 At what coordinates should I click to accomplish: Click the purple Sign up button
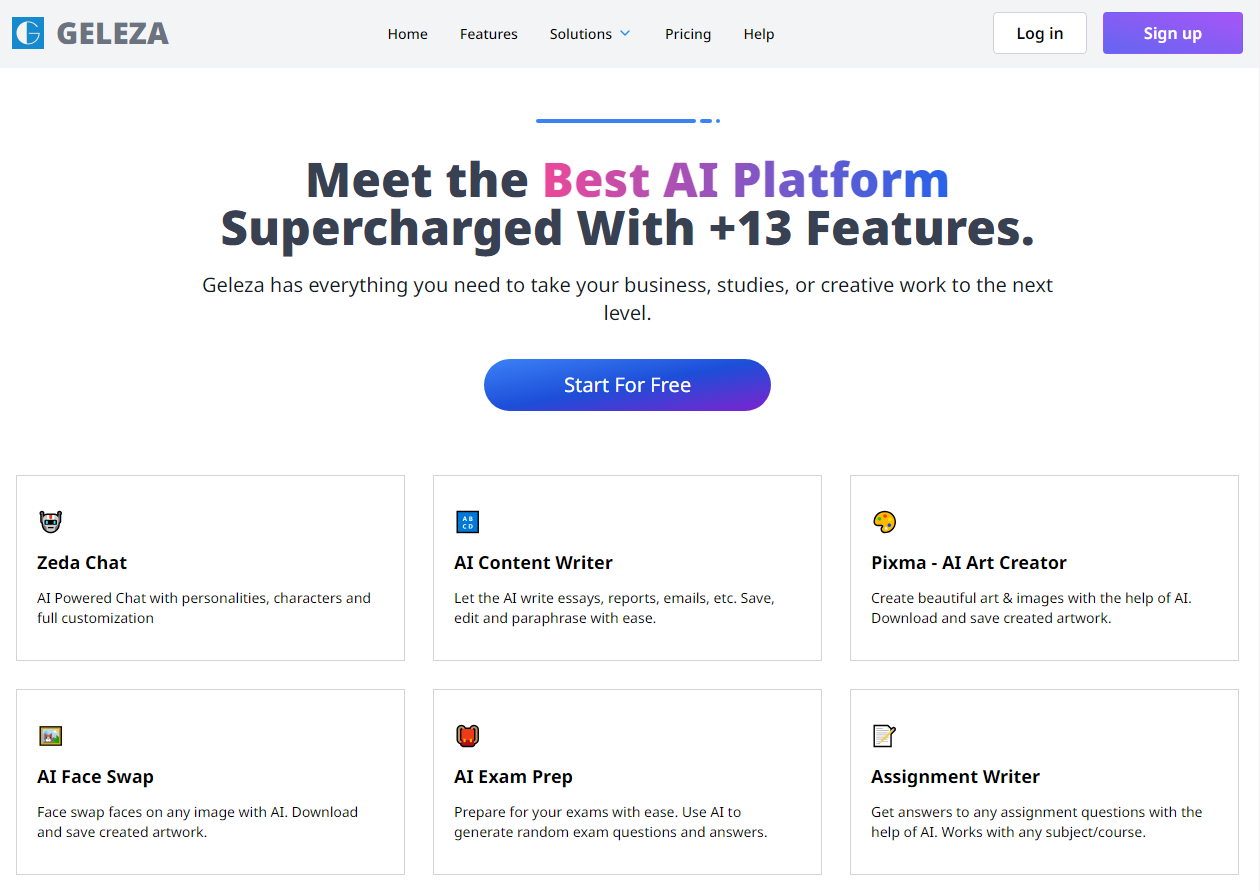pyautogui.click(x=1173, y=33)
